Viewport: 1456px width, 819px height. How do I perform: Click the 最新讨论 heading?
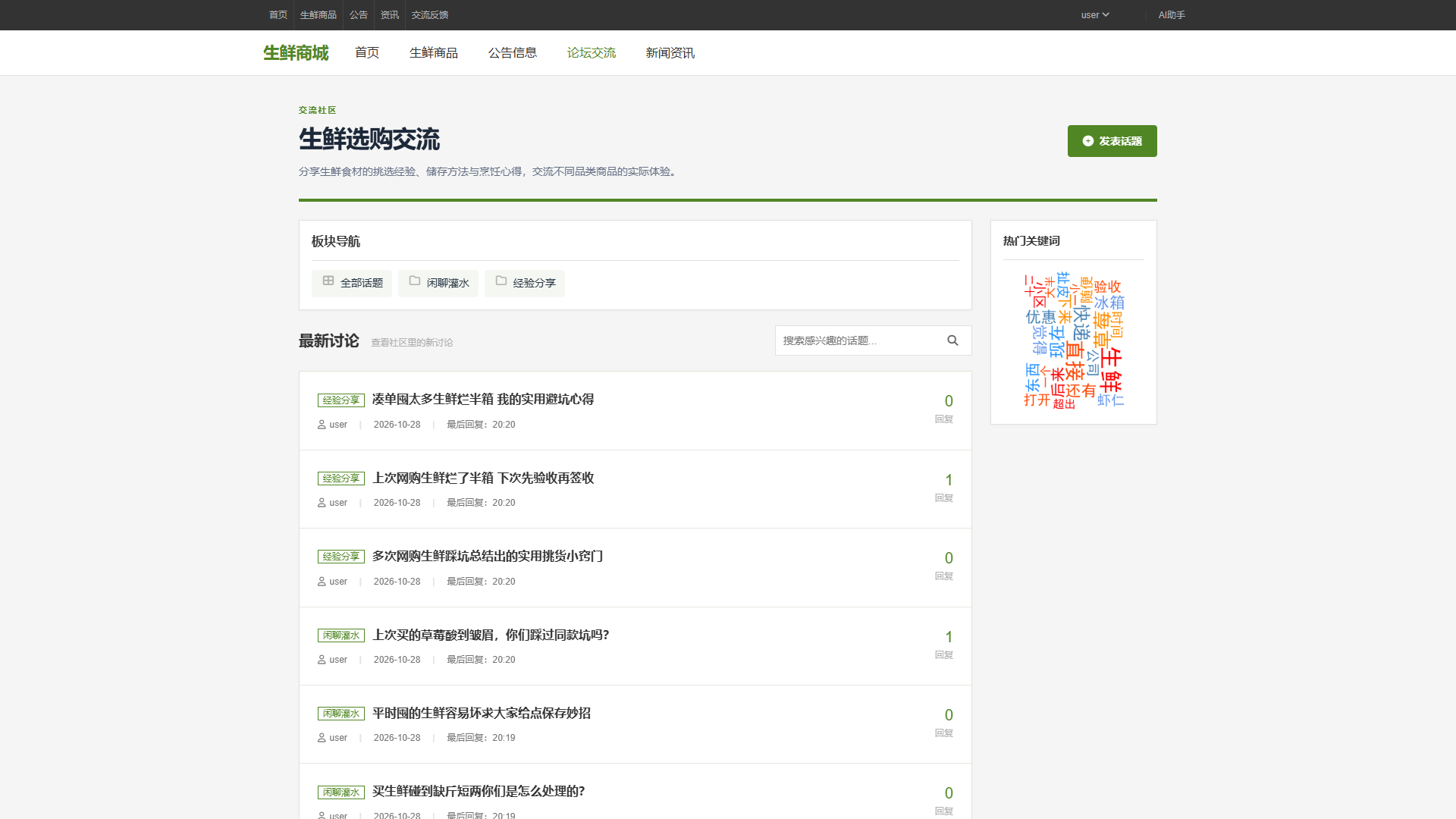pyautogui.click(x=329, y=341)
